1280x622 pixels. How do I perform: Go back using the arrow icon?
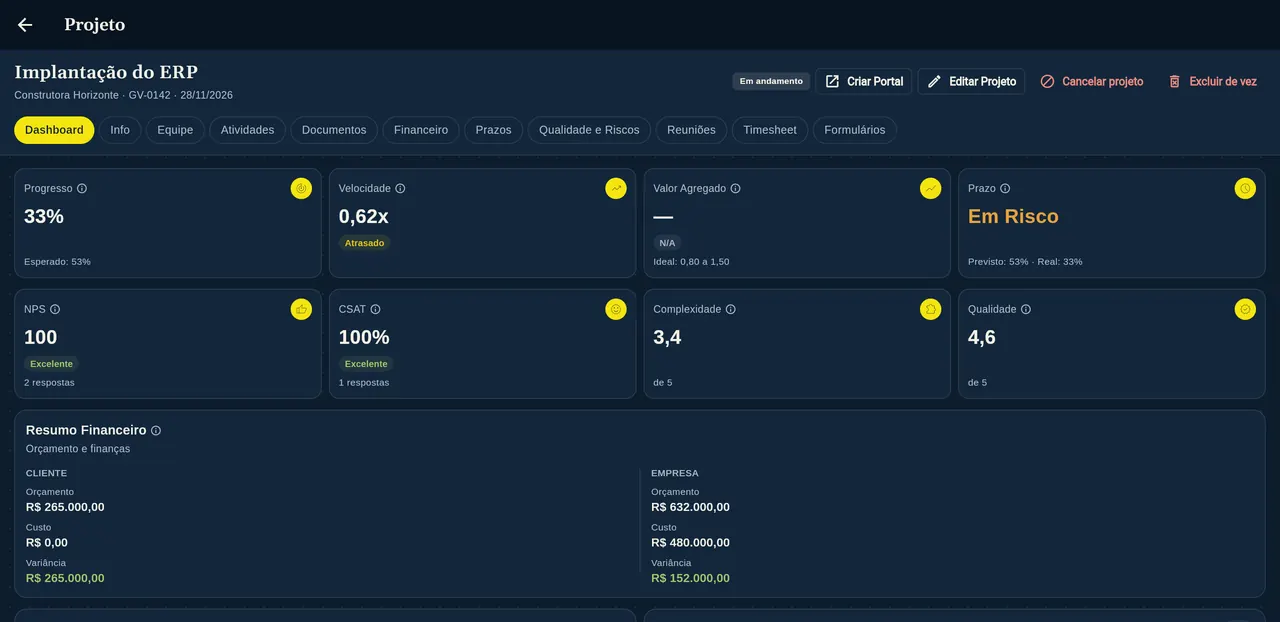pos(25,25)
